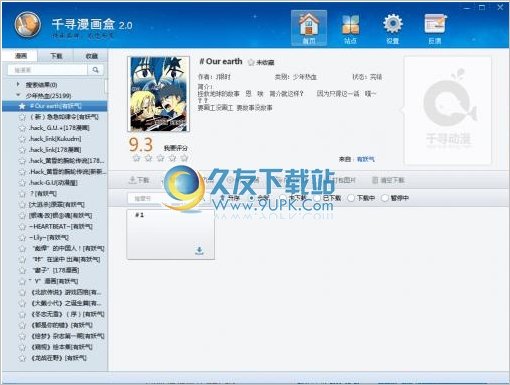Click the sidebar comic search field
The height and width of the screenshot is (385, 510).
tap(48, 70)
